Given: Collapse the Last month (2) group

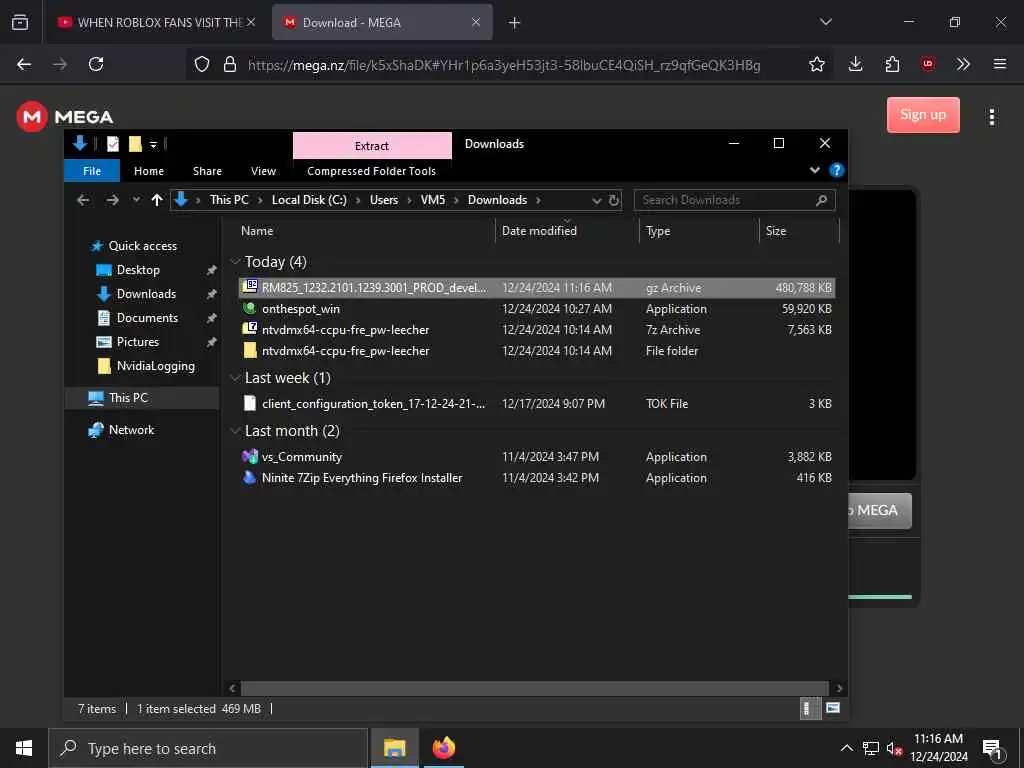Looking at the screenshot, I should pos(235,431).
